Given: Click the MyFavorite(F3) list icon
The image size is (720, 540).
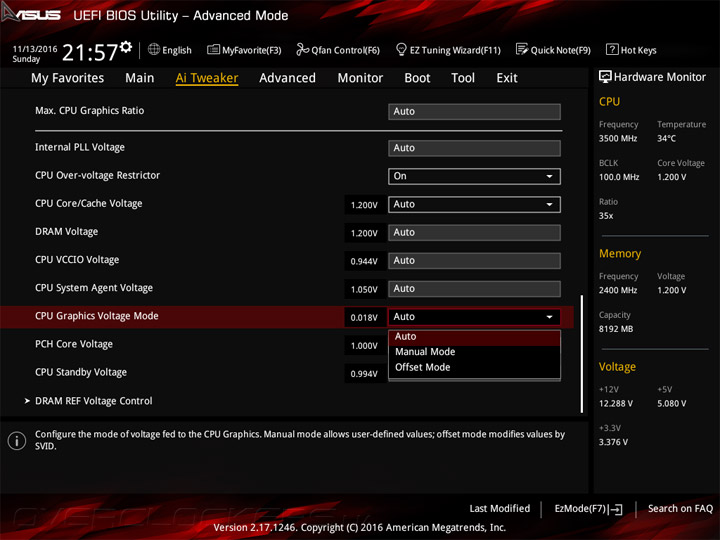Looking at the screenshot, I should click(213, 50).
